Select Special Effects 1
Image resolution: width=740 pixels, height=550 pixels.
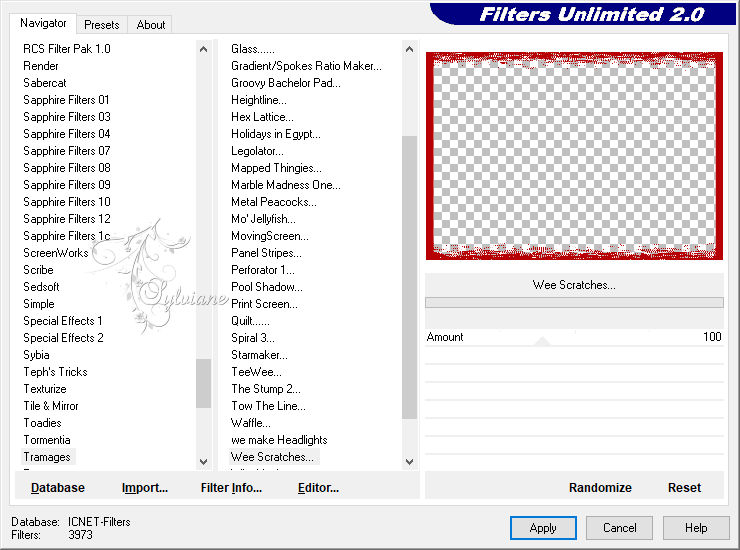[63, 321]
